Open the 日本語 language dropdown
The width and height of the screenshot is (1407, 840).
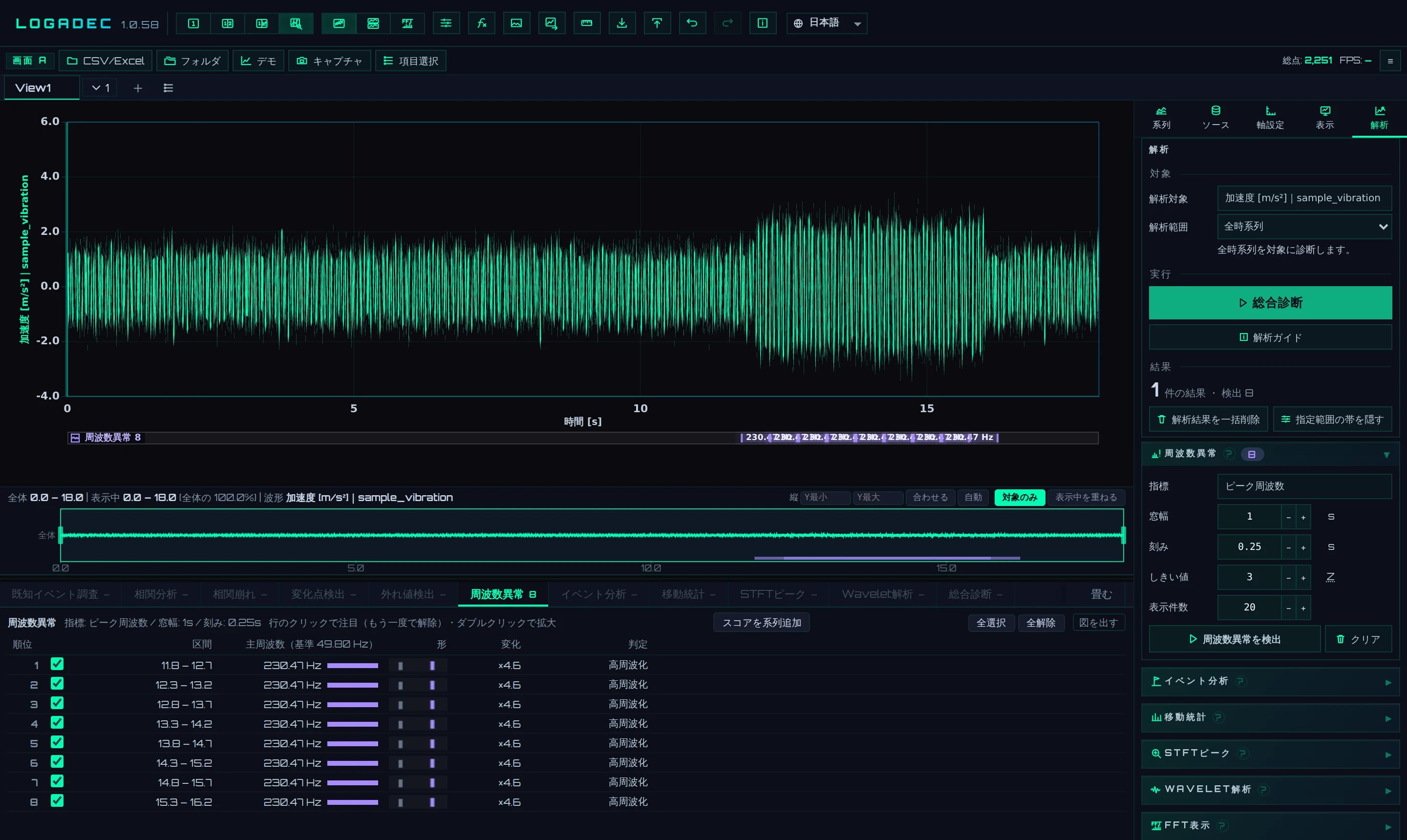click(x=826, y=23)
